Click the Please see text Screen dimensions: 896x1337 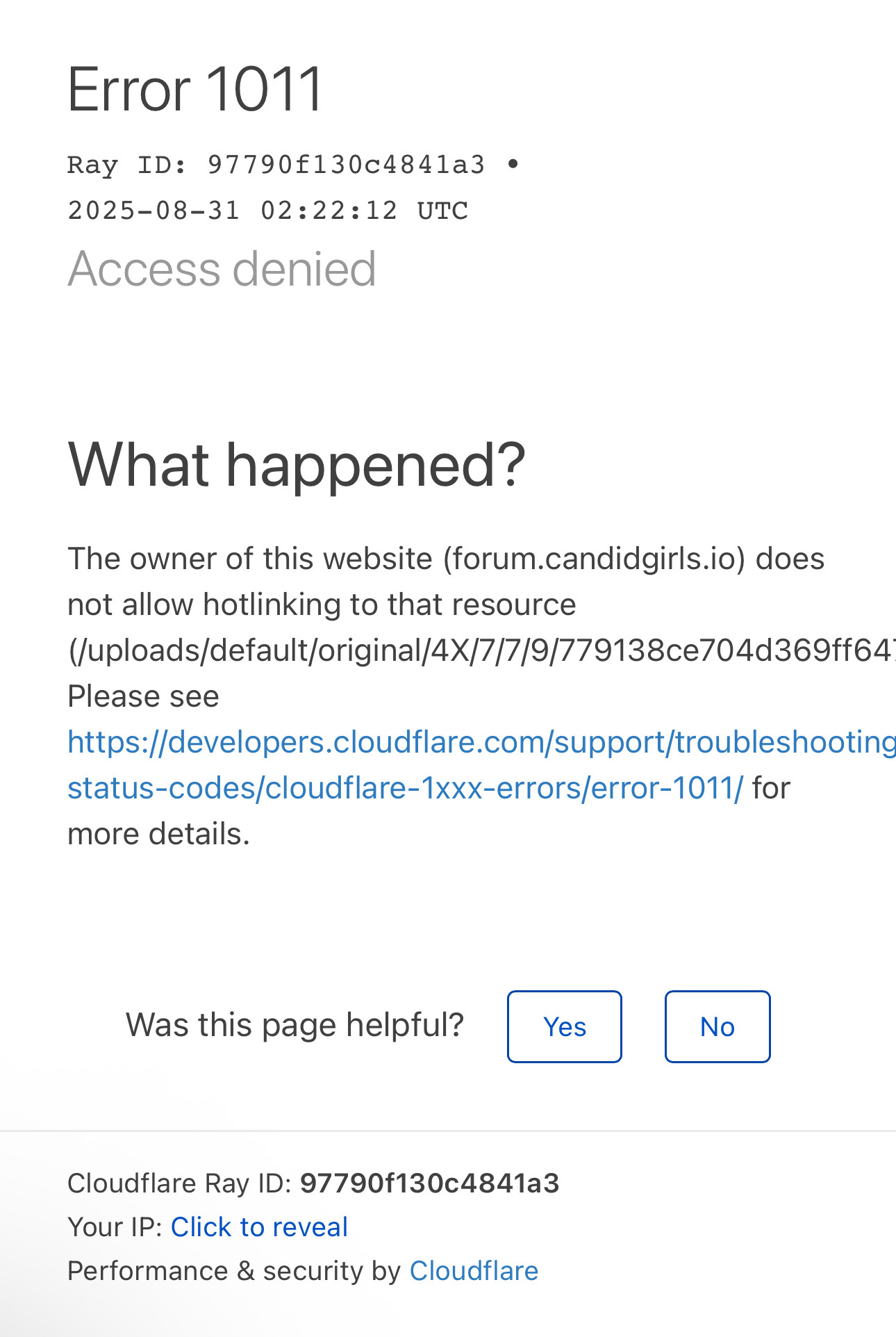tap(143, 697)
